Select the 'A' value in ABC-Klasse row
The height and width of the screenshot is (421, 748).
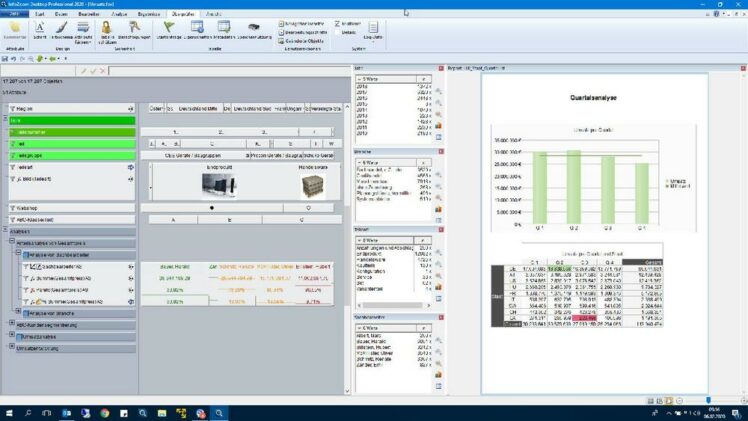[173, 219]
